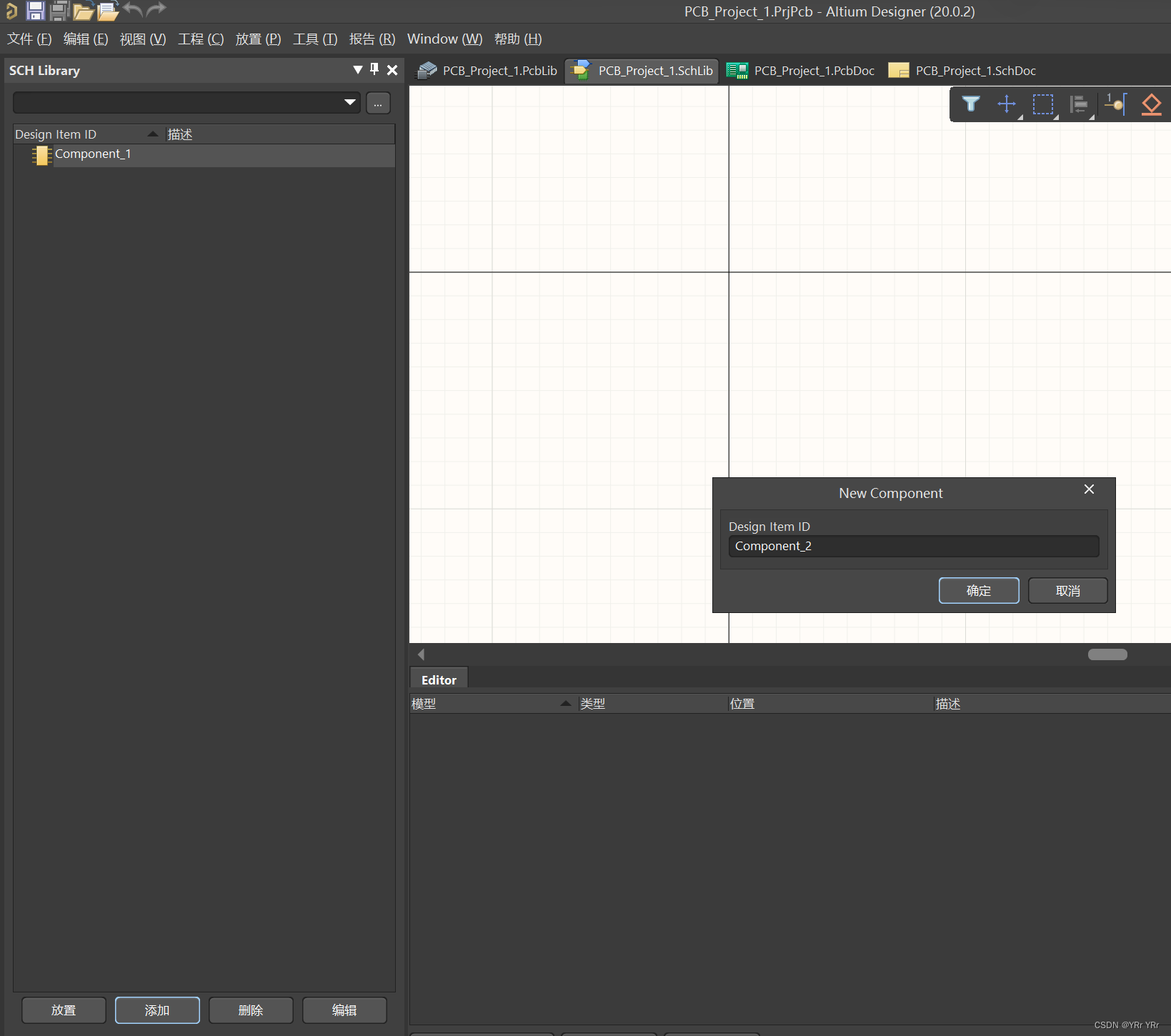Open the 文件 (F) menu
This screenshot has height=1036, width=1171.
click(x=29, y=39)
